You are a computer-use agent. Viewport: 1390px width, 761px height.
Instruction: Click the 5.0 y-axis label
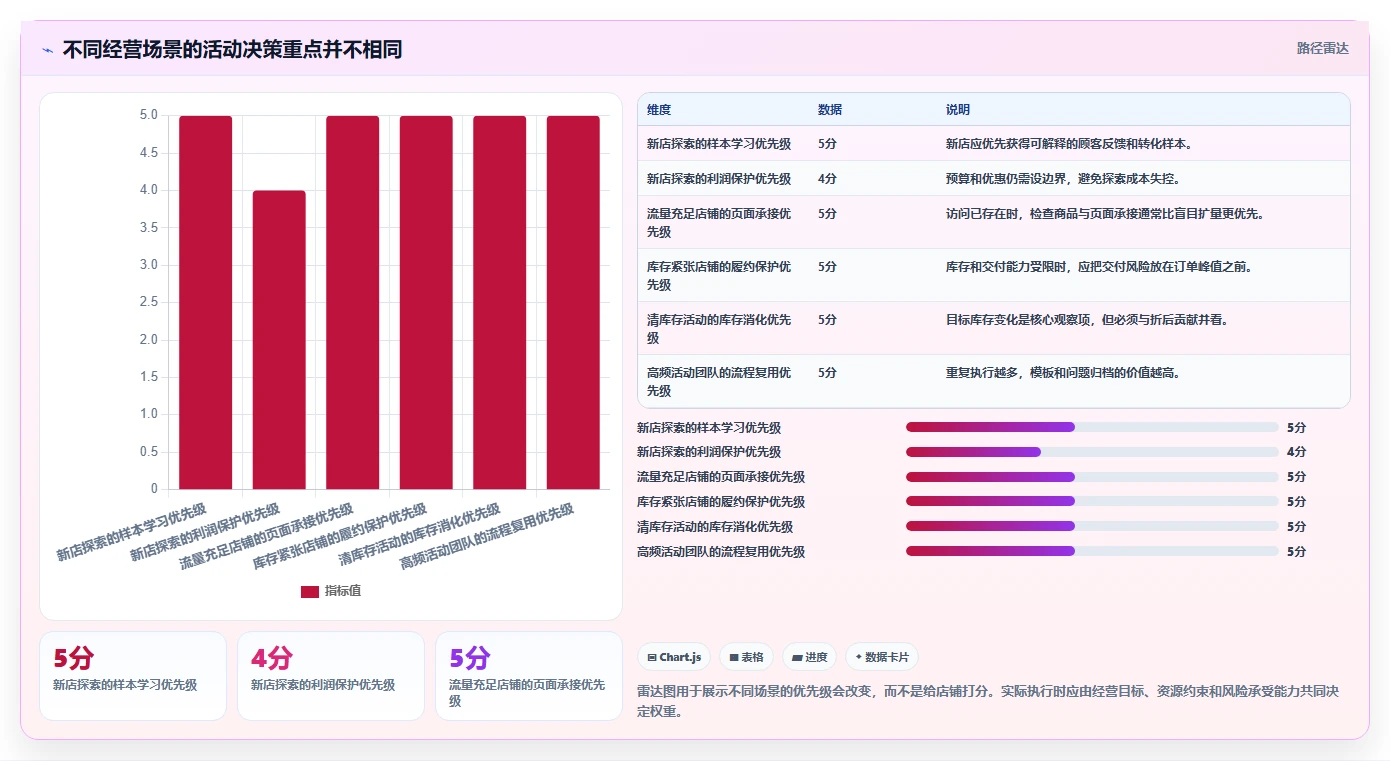pyautogui.click(x=148, y=115)
